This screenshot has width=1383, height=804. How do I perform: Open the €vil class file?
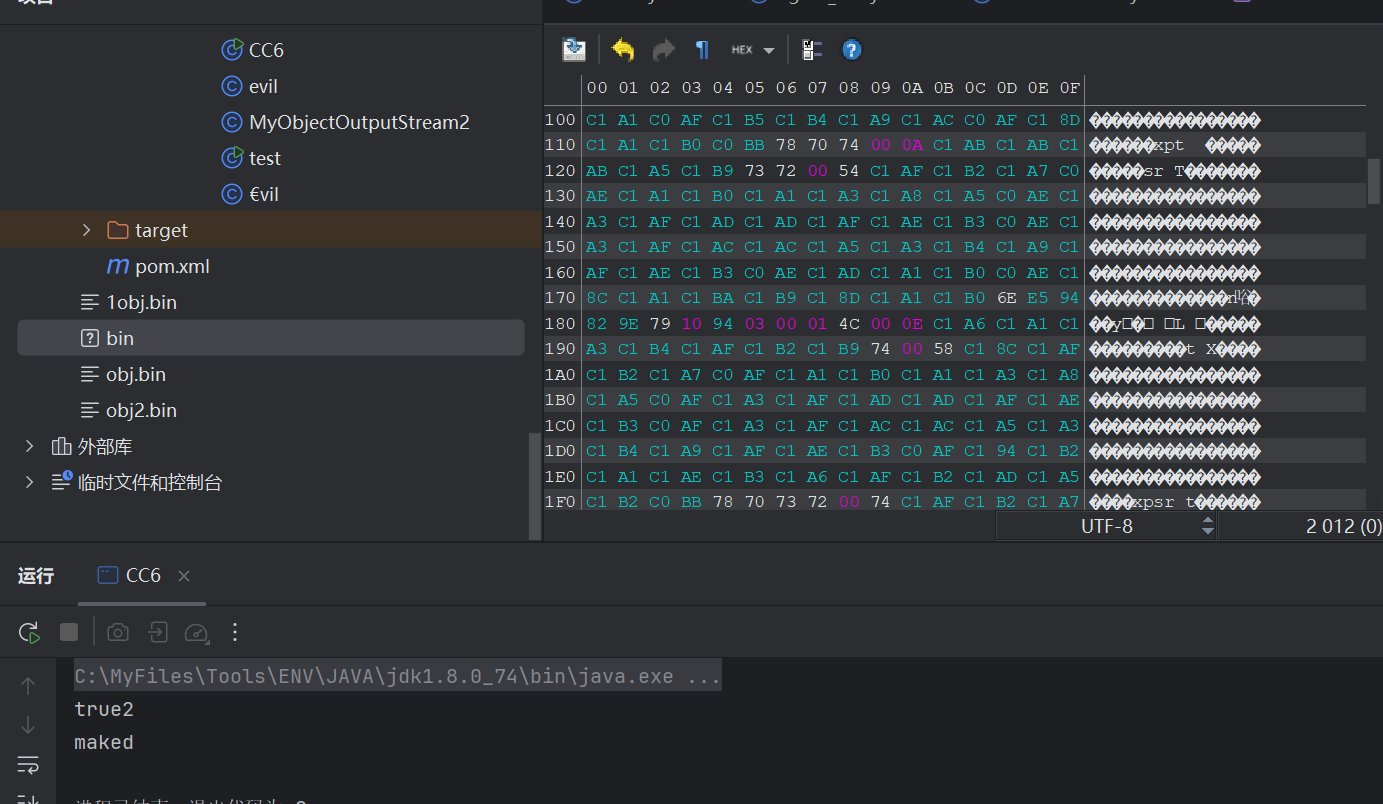[x=264, y=194]
